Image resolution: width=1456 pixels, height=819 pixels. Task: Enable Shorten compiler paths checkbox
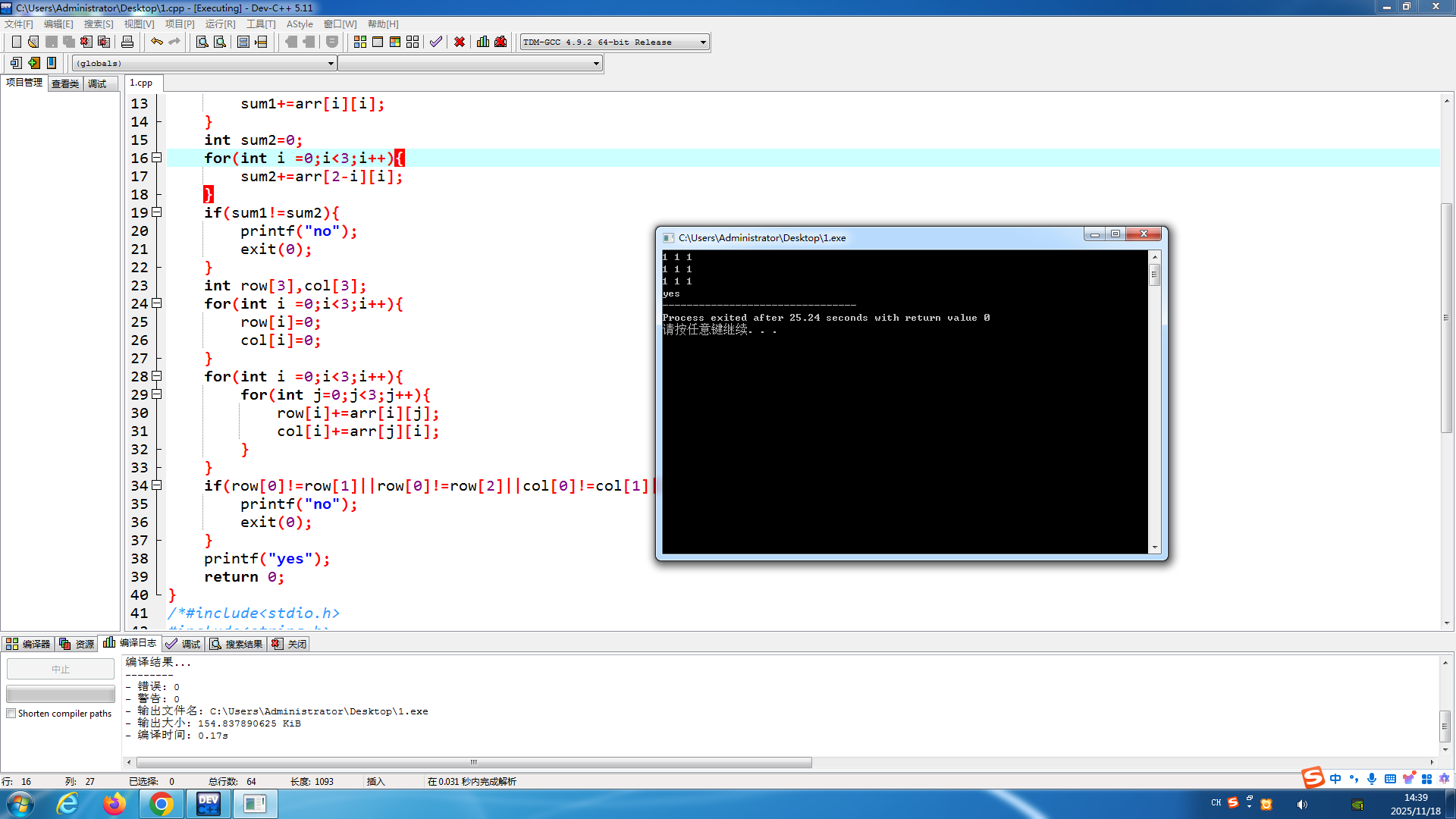(11, 714)
